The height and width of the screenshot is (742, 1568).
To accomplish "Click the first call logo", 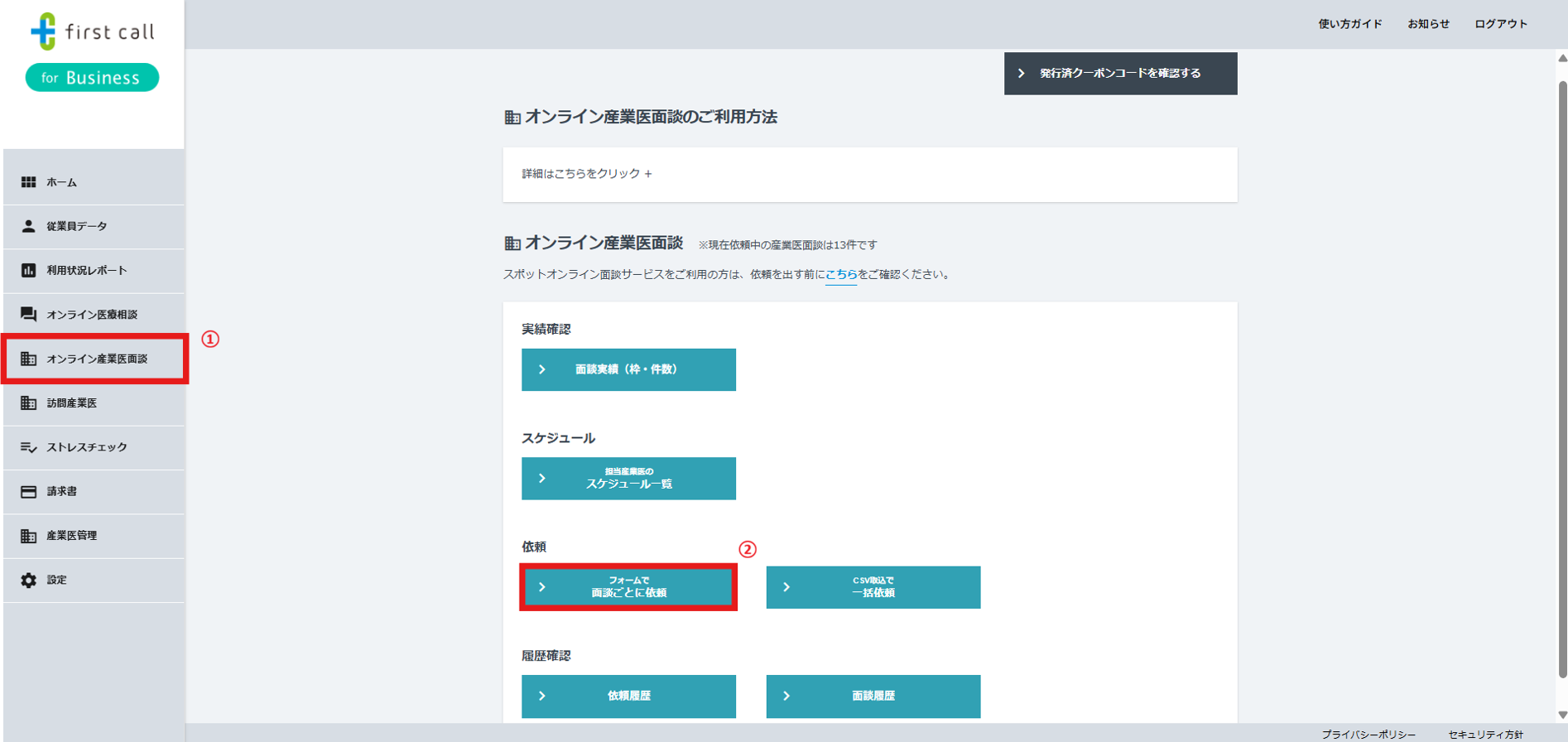I will (92, 31).
